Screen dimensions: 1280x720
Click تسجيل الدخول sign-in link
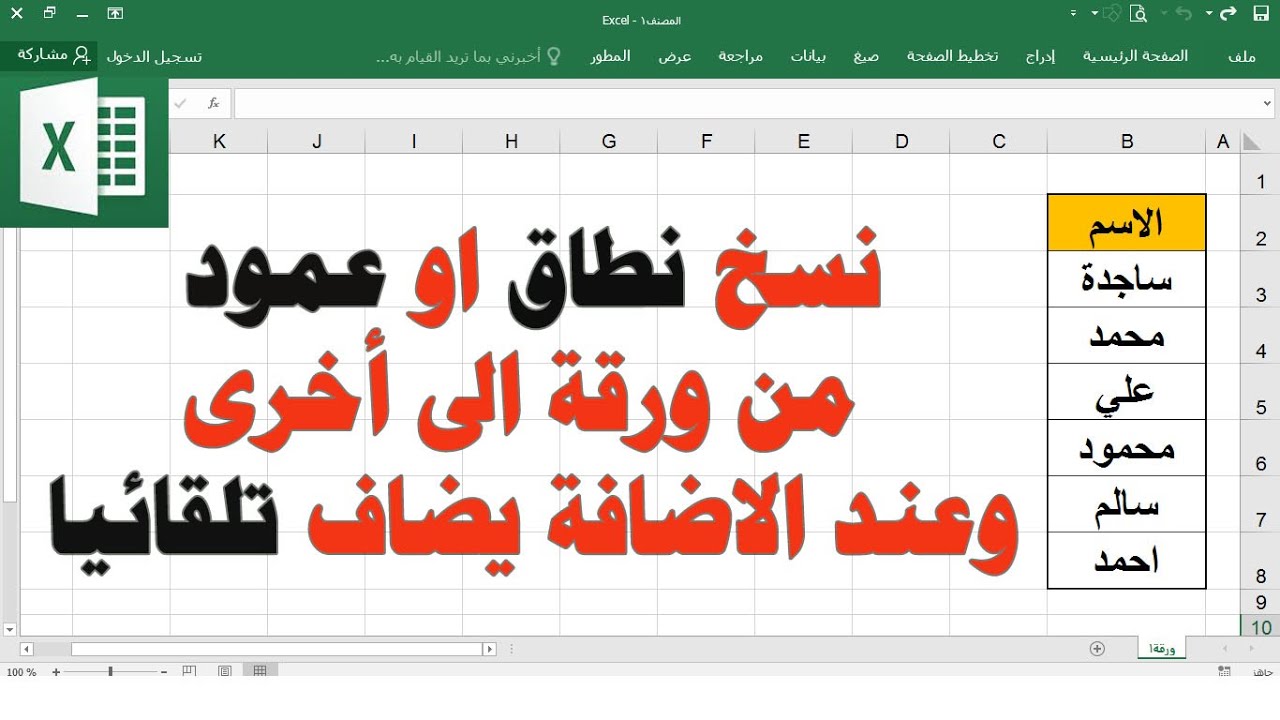point(154,57)
